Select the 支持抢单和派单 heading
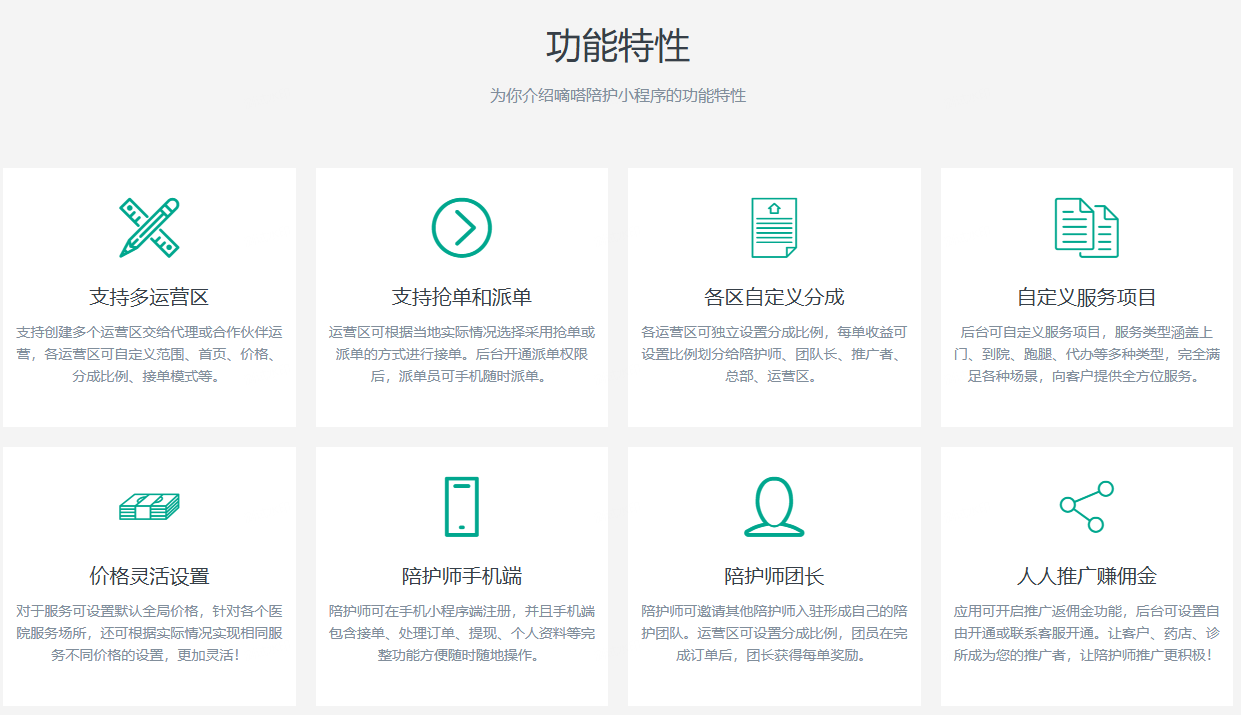Viewport: 1241px width, 715px height. point(461,297)
